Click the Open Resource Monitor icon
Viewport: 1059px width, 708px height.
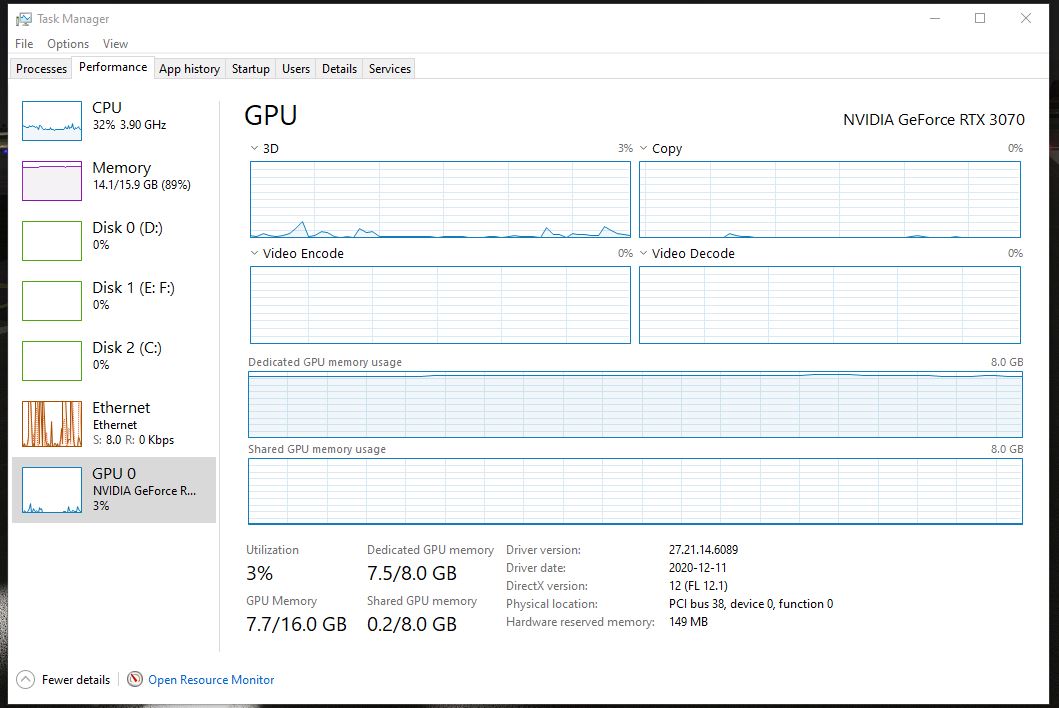coord(135,680)
